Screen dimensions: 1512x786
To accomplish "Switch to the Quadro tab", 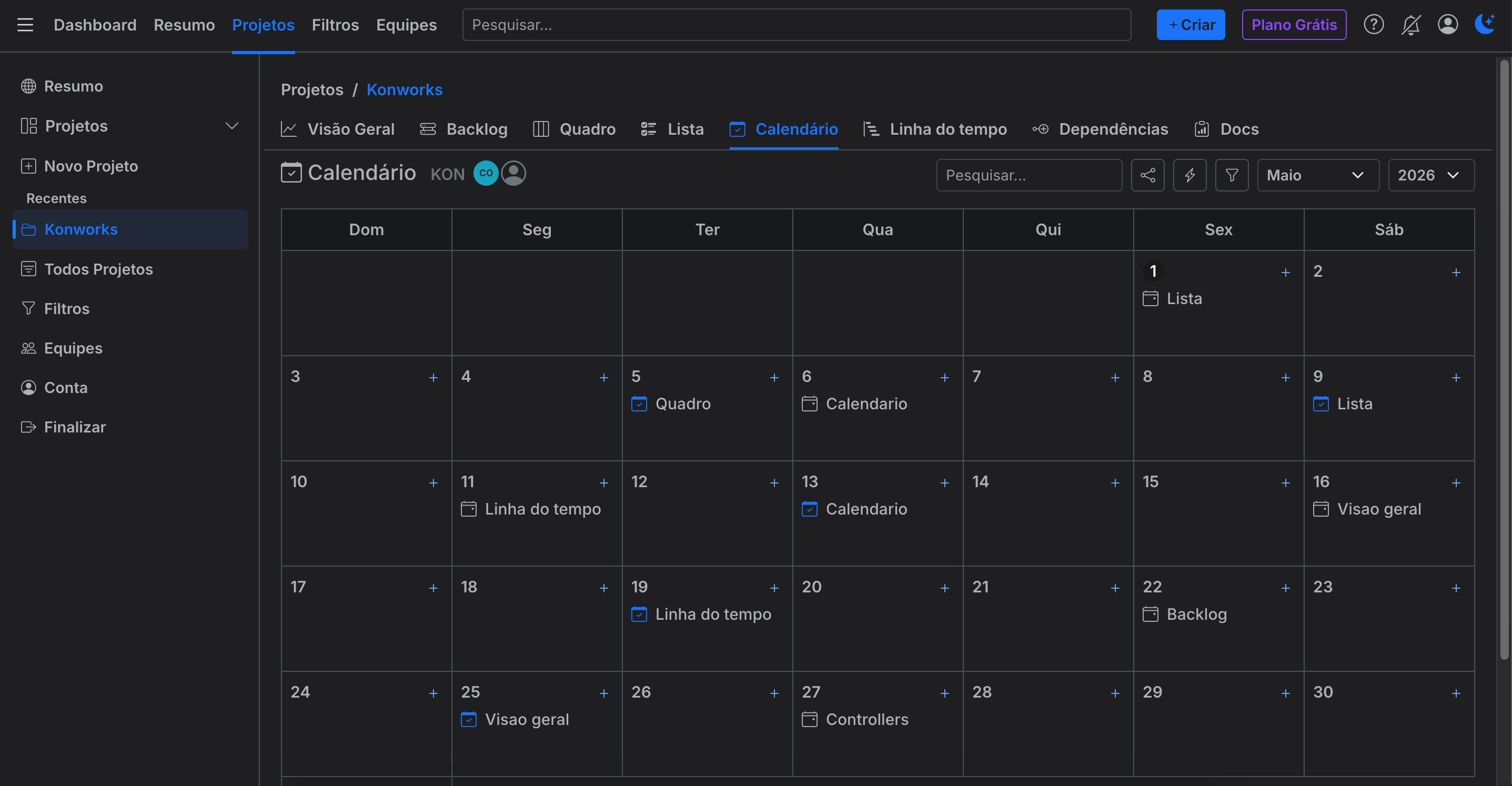I will pos(574,129).
